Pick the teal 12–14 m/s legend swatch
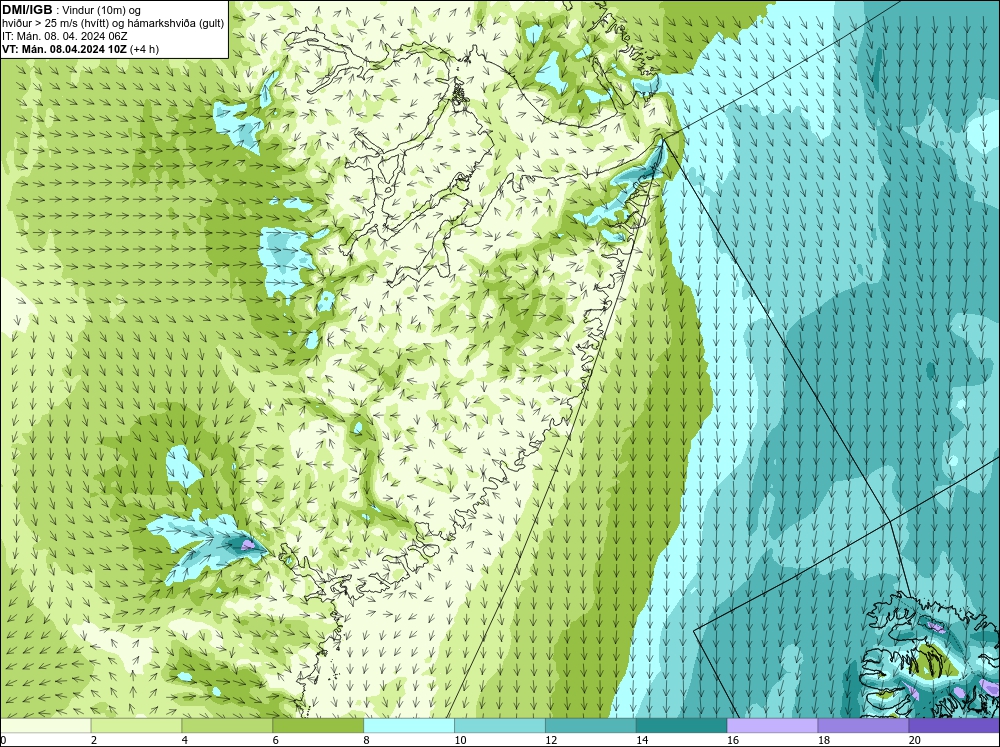Screen dimensions: 1000x747 [x=591, y=726]
